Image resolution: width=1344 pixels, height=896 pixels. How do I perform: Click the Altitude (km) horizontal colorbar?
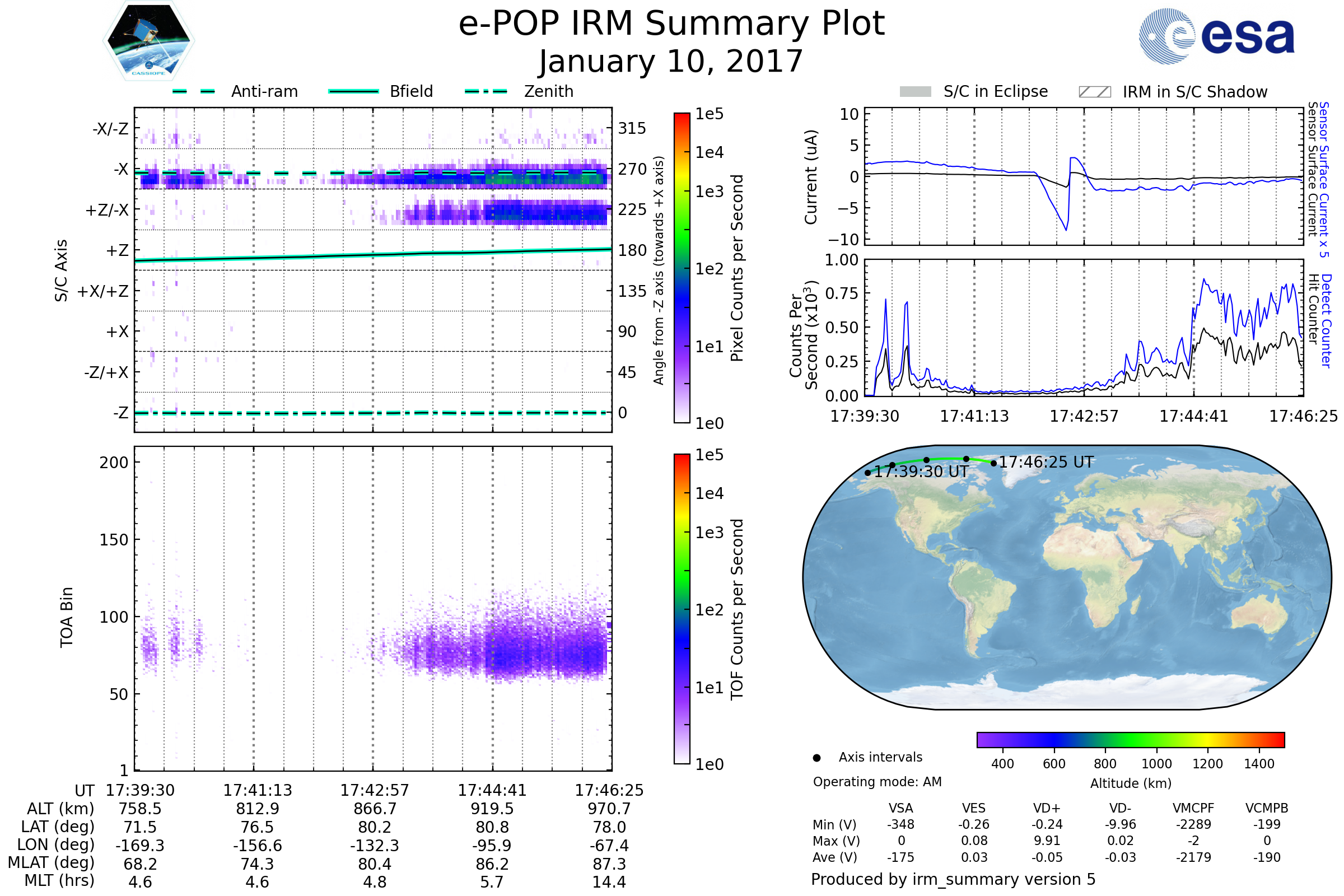[x=1130, y=739]
